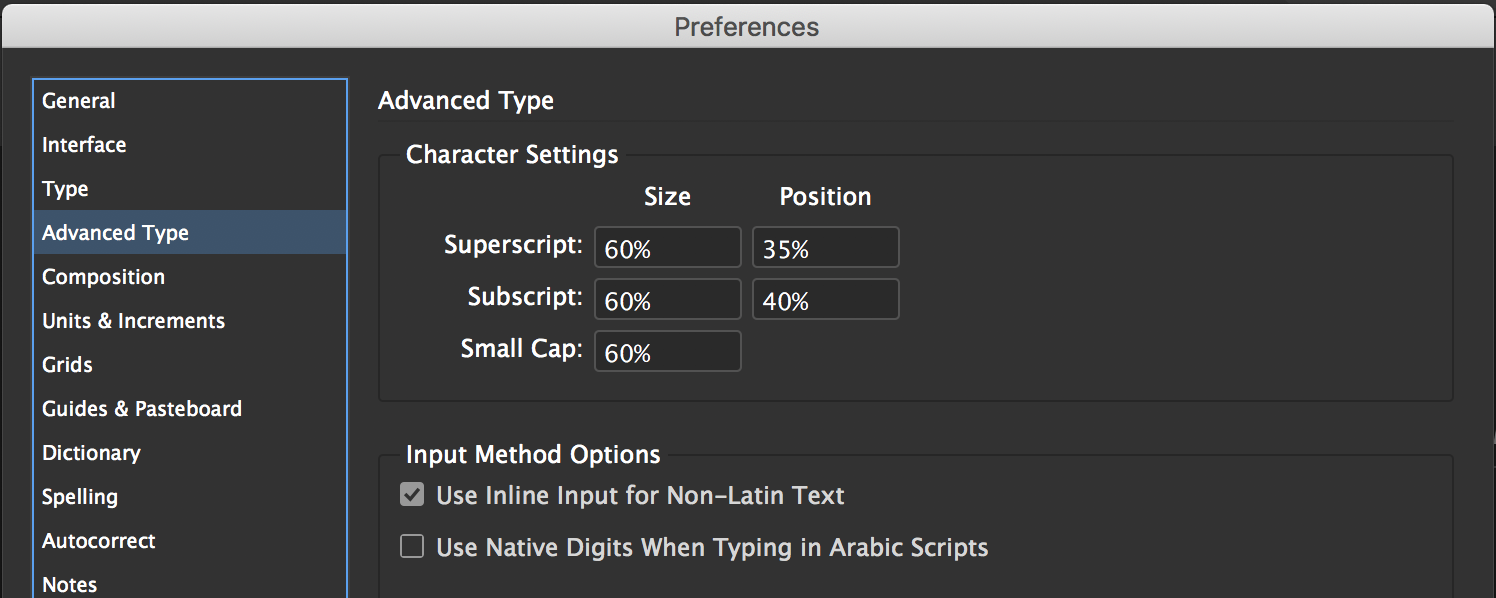This screenshot has height=598, width=1496.
Task: Switch to the Type preferences section
Action: 65,189
